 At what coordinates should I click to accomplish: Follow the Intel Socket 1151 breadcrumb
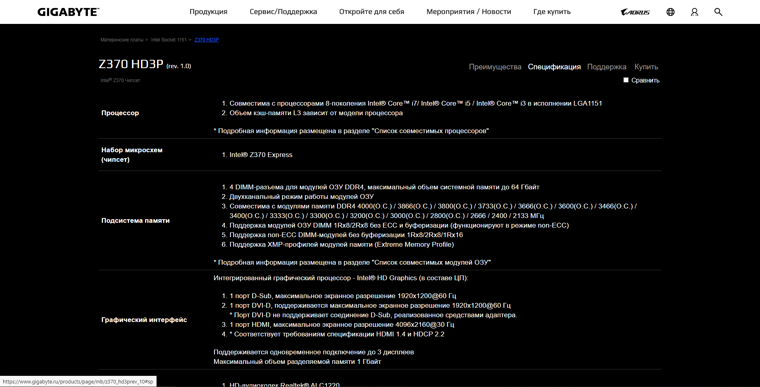[169, 40]
